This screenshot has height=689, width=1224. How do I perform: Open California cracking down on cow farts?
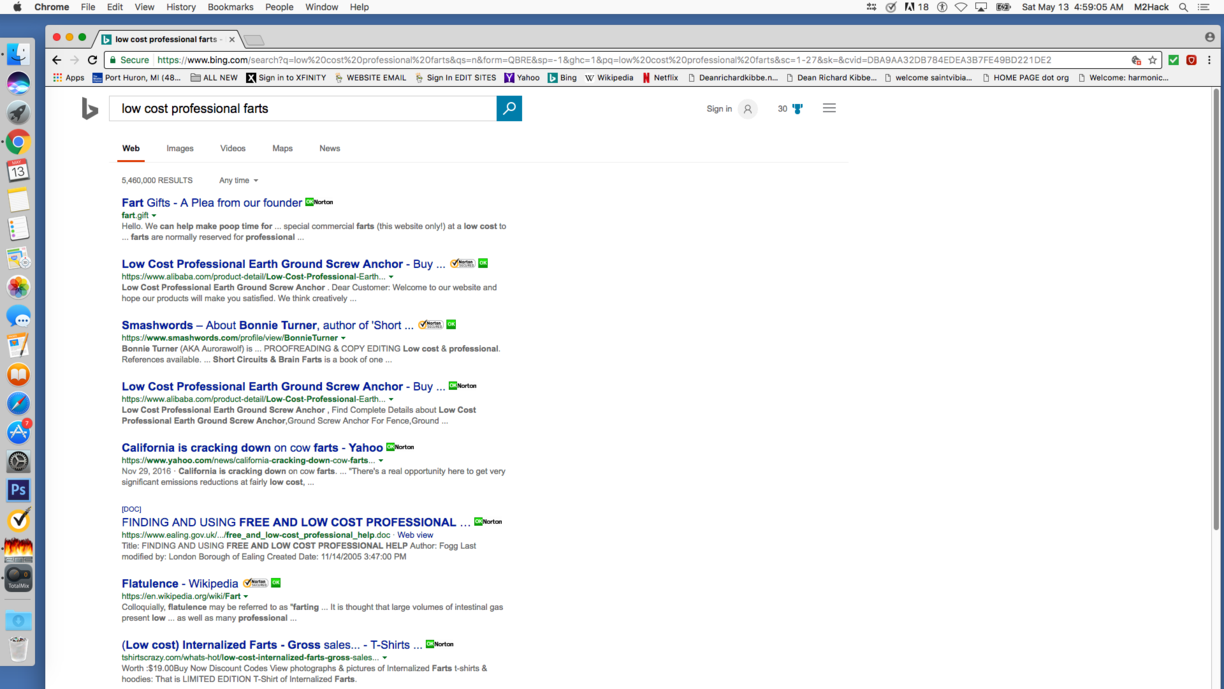click(252, 448)
